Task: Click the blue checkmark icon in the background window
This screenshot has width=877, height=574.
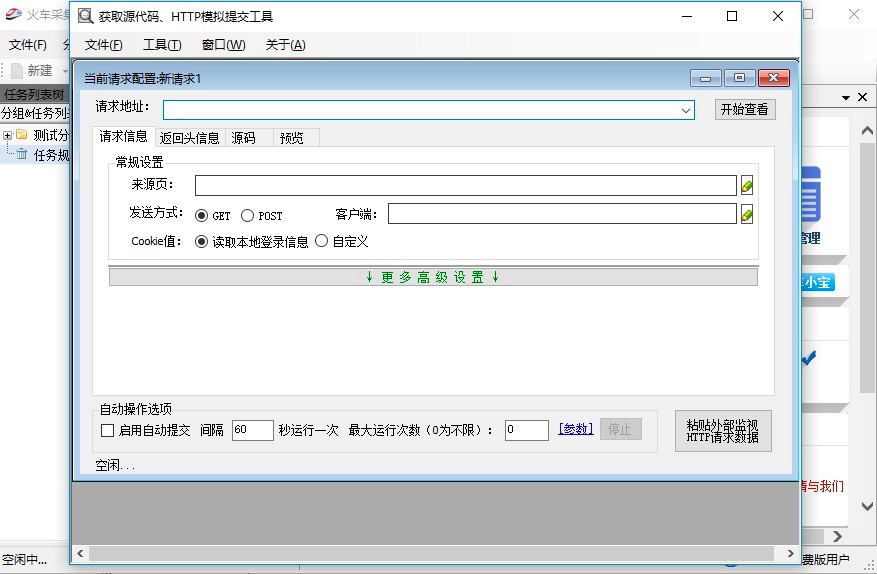Action: point(809,358)
